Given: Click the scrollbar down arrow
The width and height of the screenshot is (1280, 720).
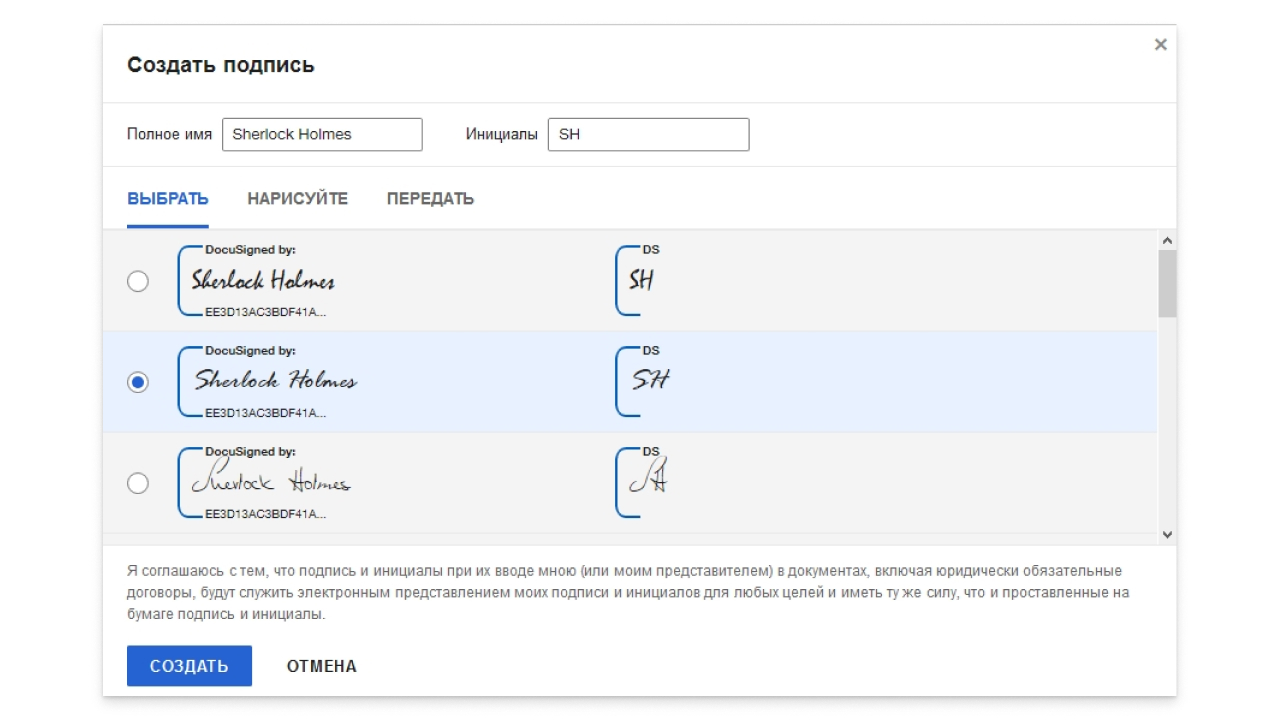Looking at the screenshot, I should 1166,535.
